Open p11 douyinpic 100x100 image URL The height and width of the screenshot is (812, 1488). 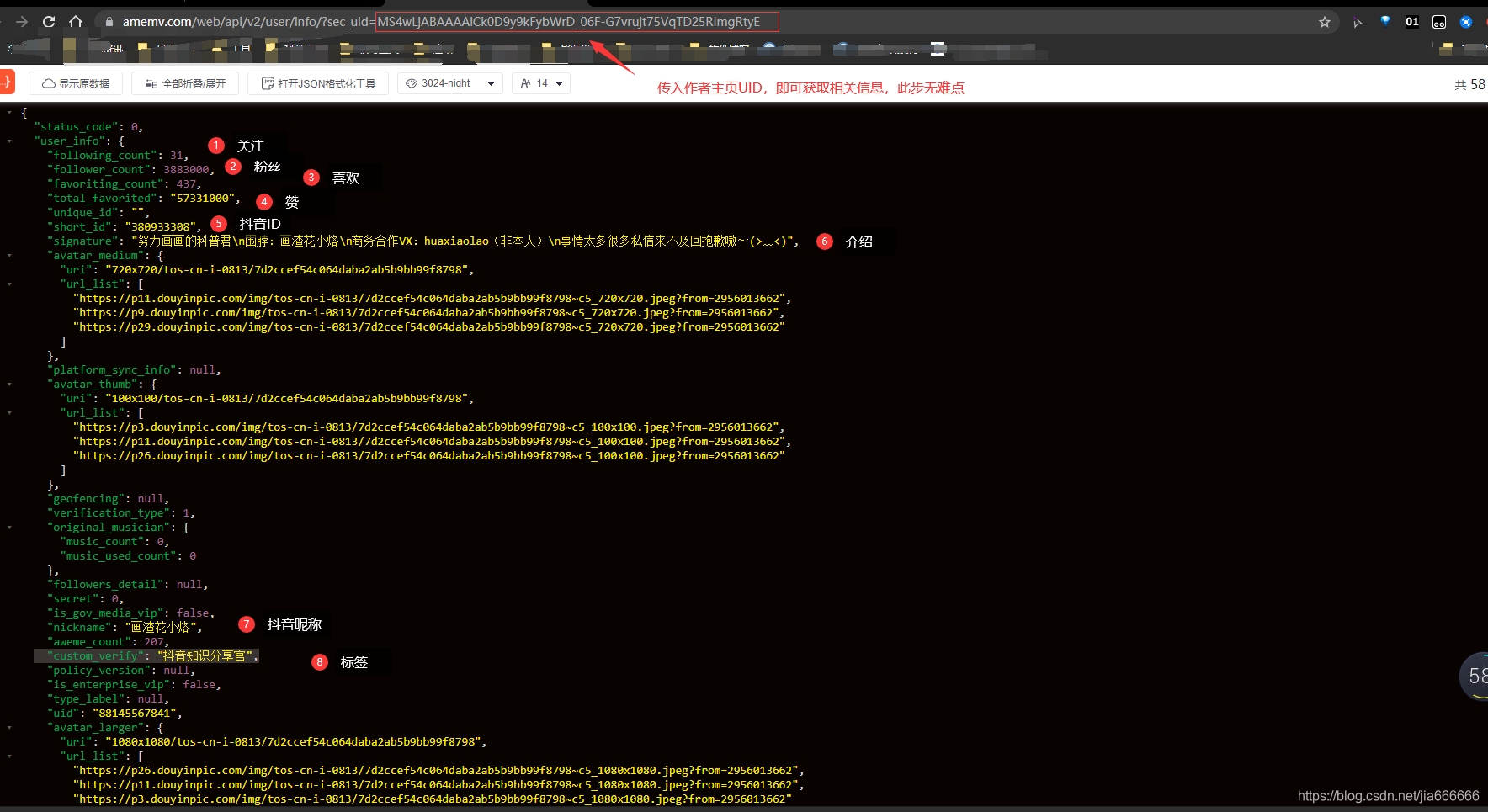click(429, 442)
